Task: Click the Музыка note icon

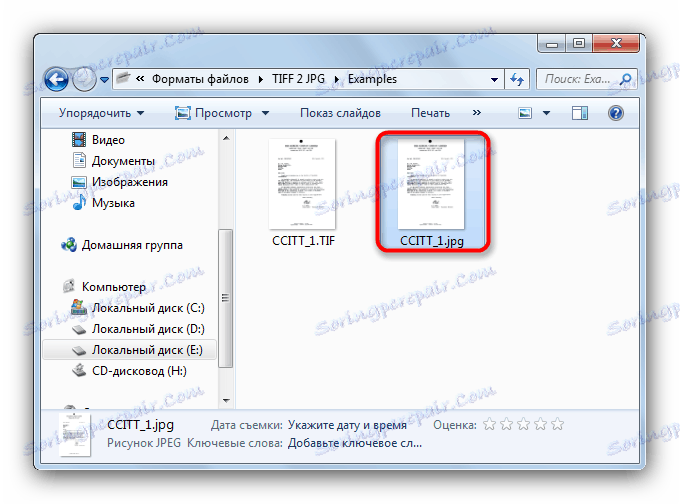Action: coord(79,203)
